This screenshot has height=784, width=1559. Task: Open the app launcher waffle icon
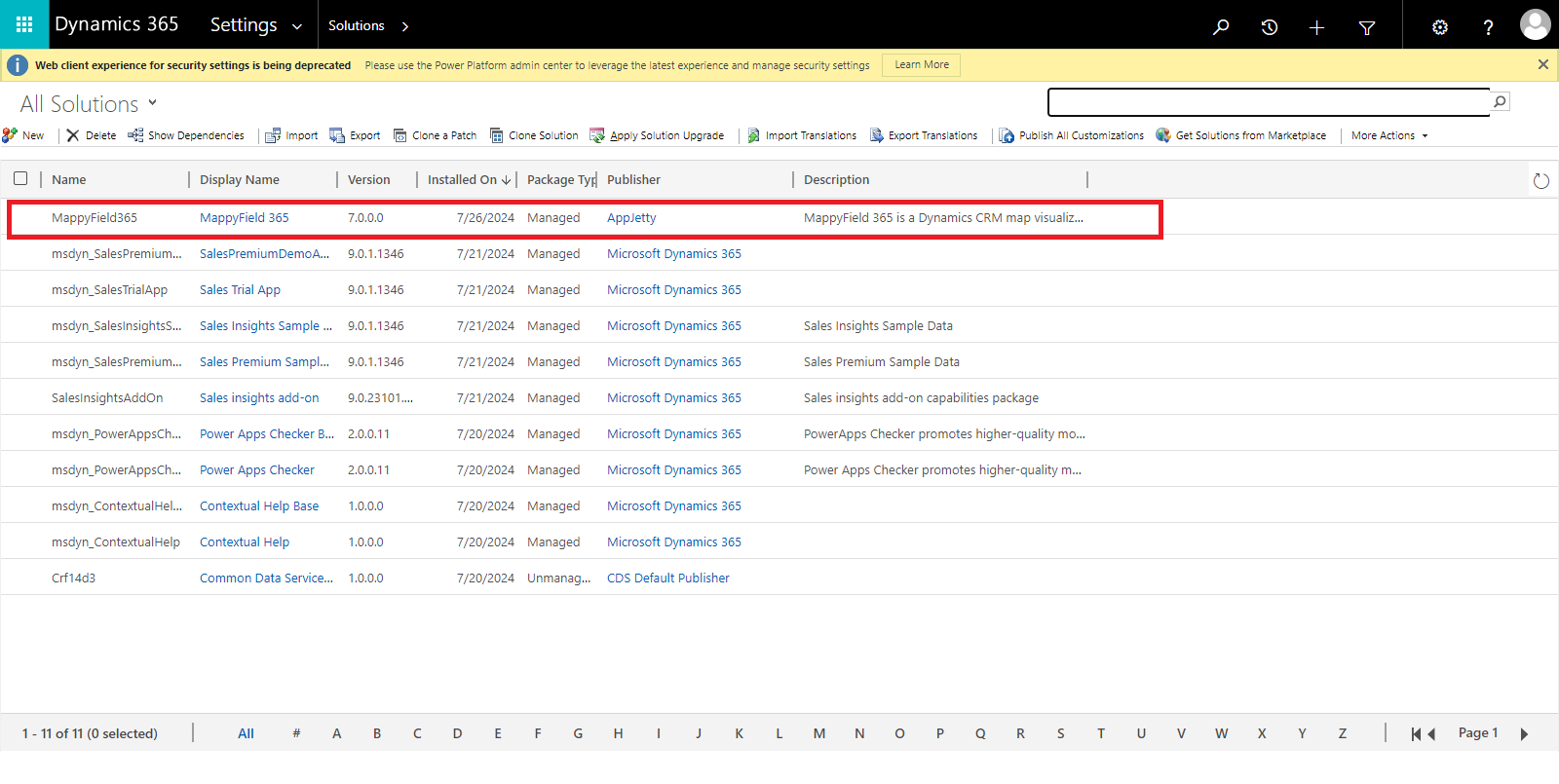pos(24,24)
